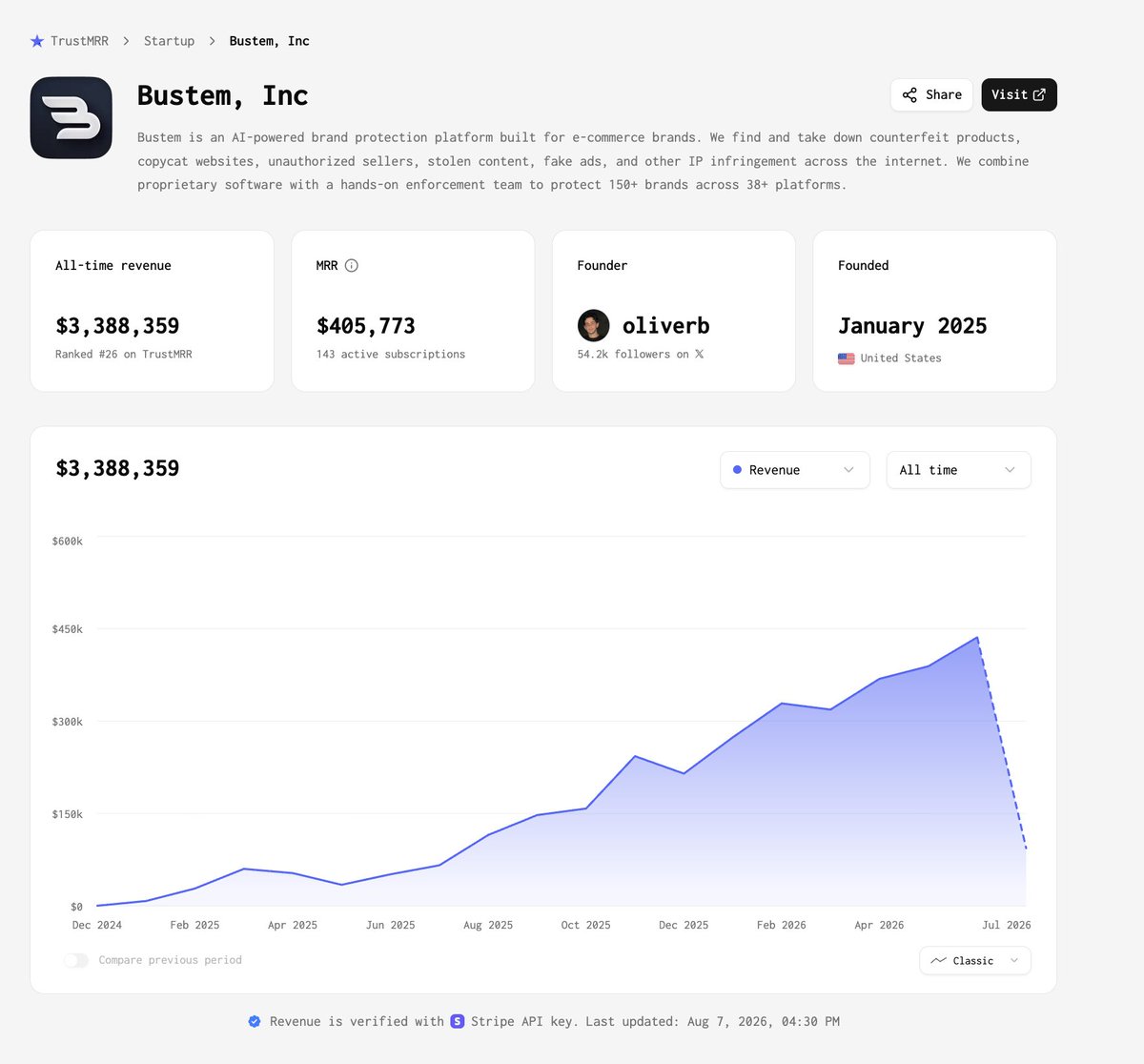Click the Bustem, Inc breadcrumb text

269,41
